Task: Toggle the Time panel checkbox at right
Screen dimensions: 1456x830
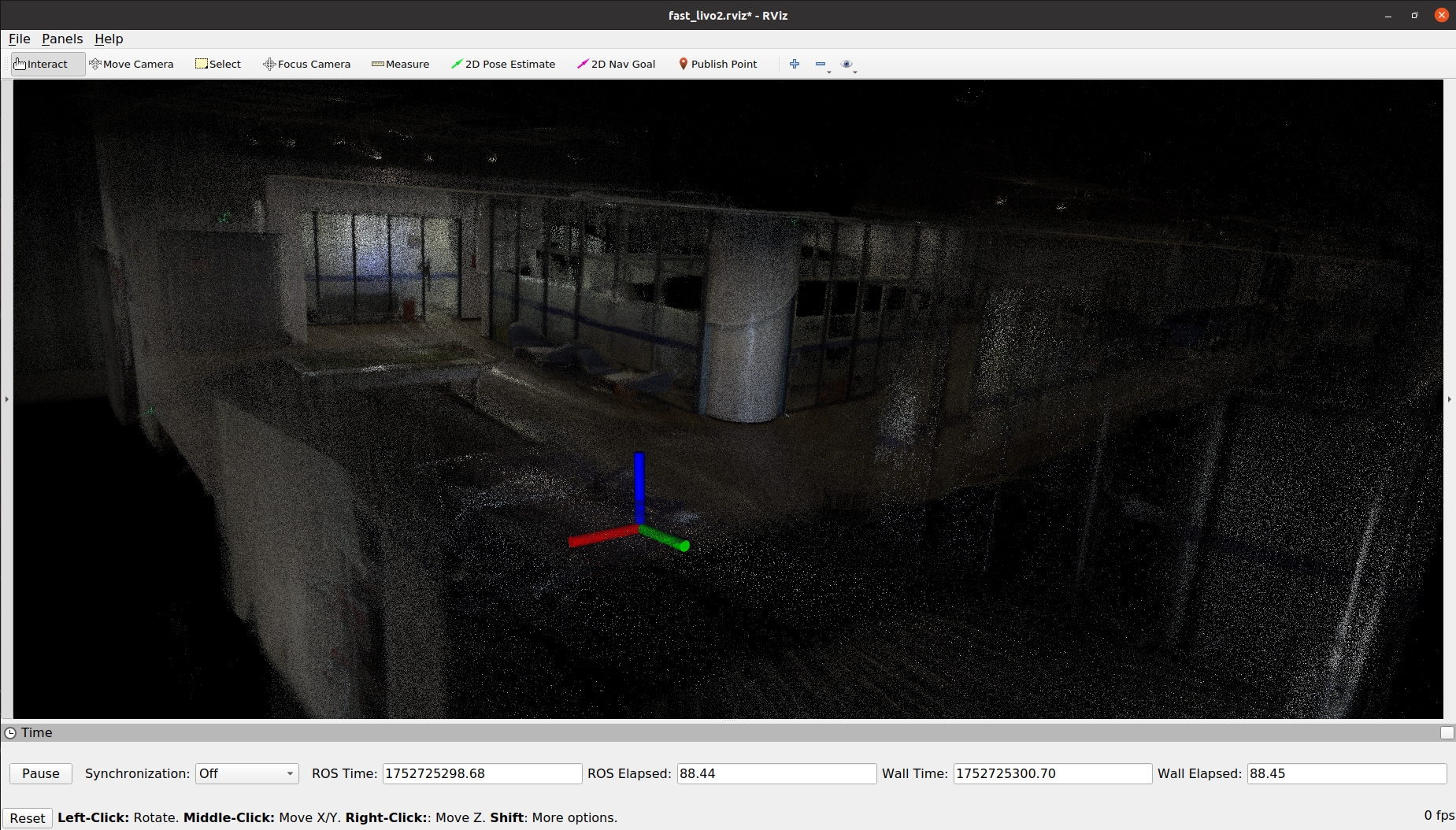Action: [x=1447, y=733]
